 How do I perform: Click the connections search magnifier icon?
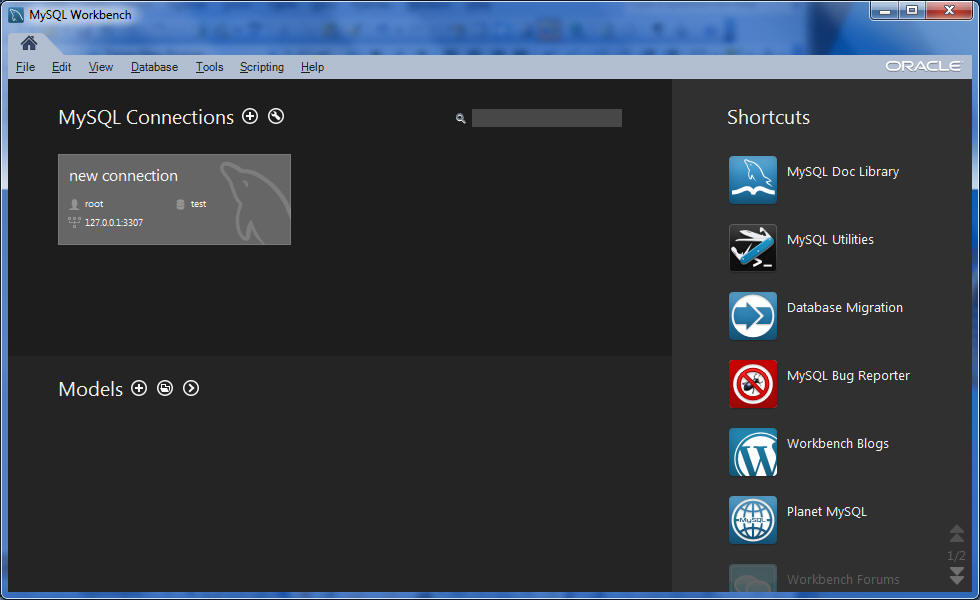pyautogui.click(x=461, y=118)
